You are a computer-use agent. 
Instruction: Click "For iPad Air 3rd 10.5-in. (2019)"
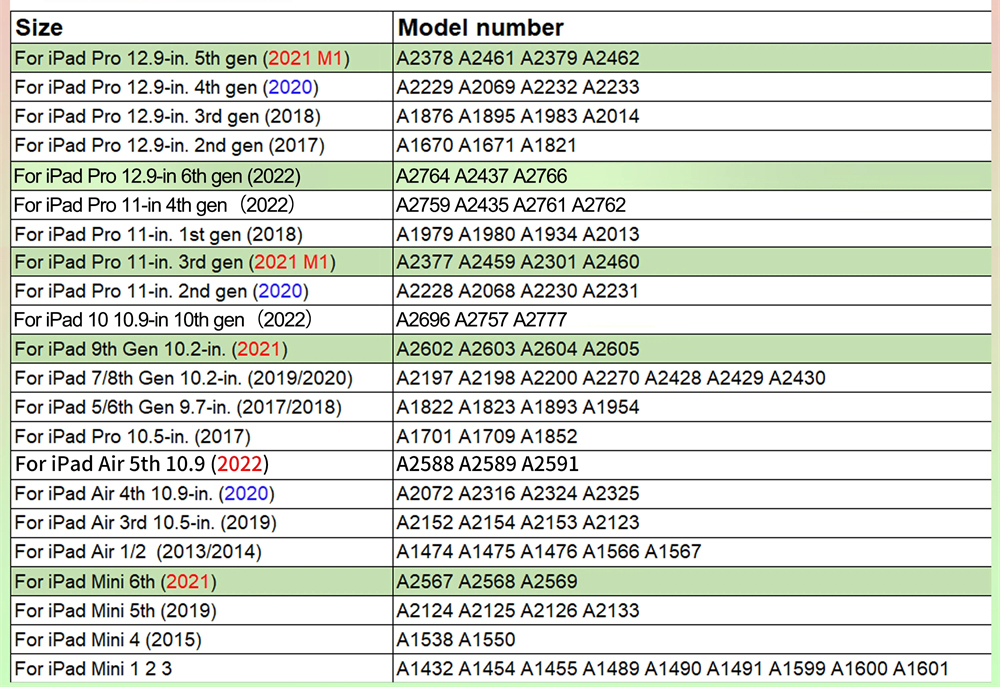point(145,522)
